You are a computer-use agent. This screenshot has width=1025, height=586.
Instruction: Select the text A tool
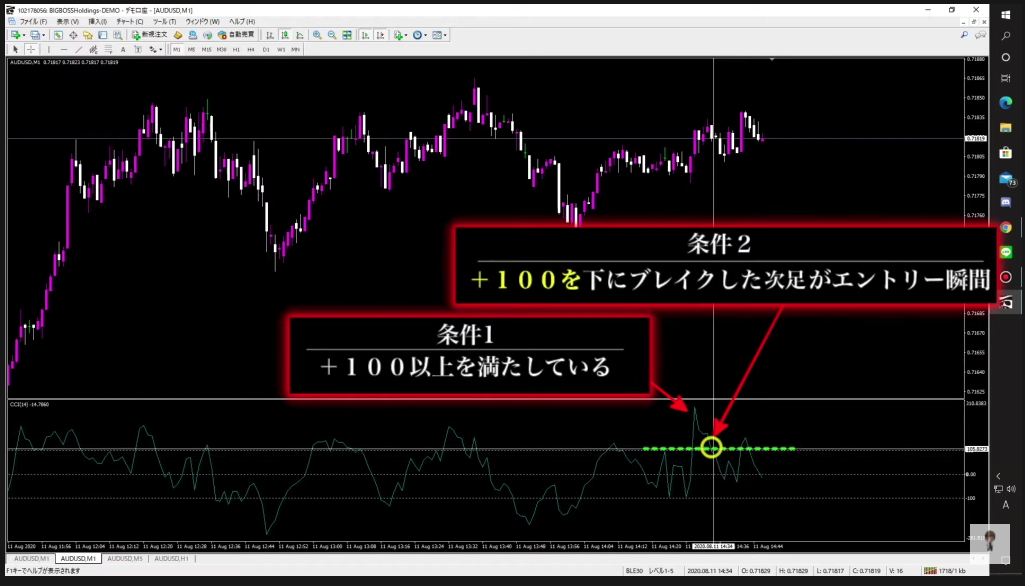coord(123,50)
